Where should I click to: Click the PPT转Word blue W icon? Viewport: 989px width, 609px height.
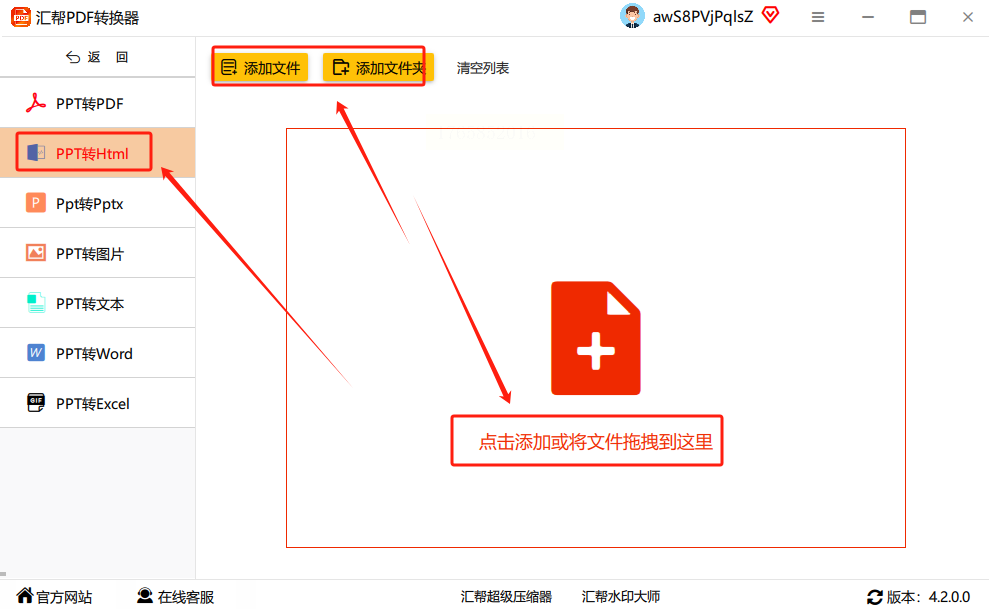pos(35,353)
